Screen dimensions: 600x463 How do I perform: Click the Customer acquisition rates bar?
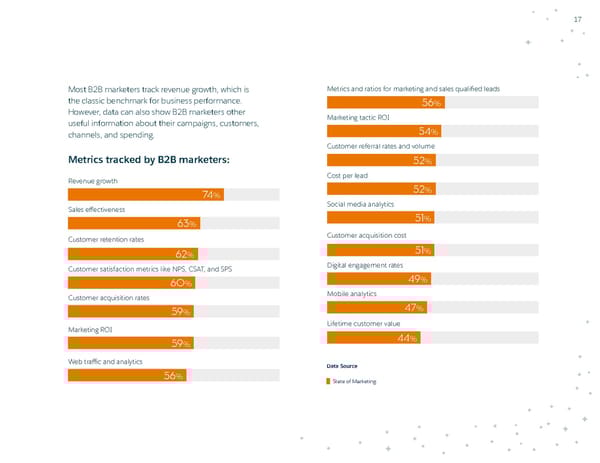(129, 312)
